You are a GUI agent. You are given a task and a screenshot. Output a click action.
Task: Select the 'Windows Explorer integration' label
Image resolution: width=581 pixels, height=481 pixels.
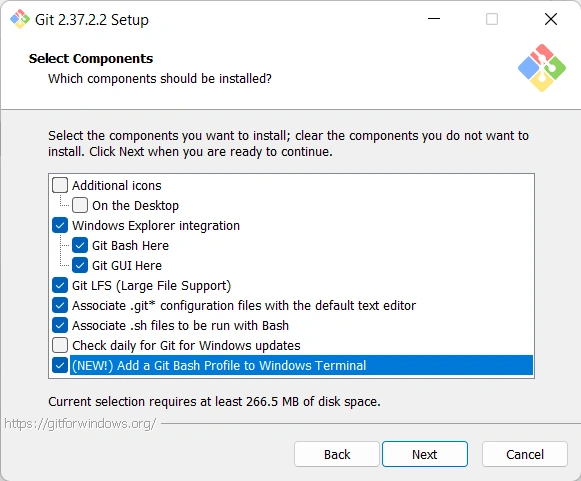[x=156, y=225]
